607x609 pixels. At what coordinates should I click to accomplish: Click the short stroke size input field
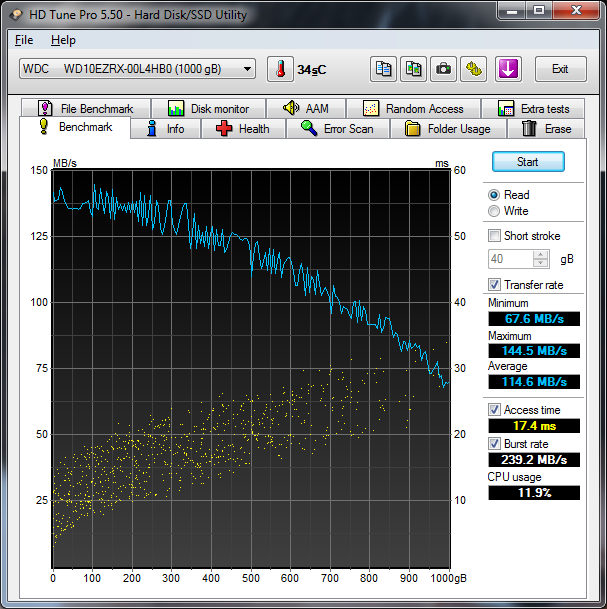510,259
